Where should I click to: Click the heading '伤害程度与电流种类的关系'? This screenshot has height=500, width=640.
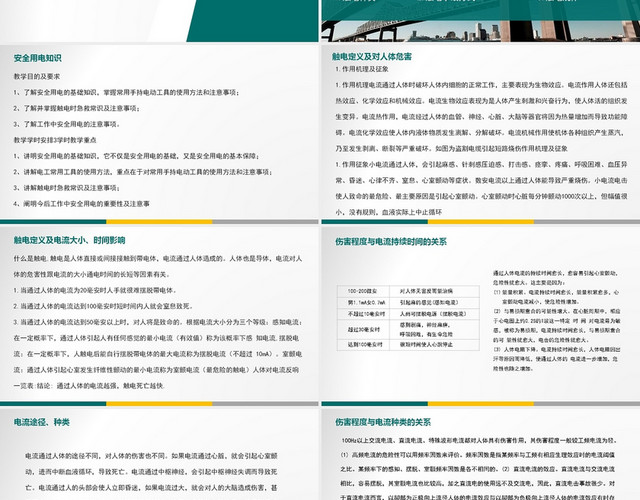[x=383, y=422]
